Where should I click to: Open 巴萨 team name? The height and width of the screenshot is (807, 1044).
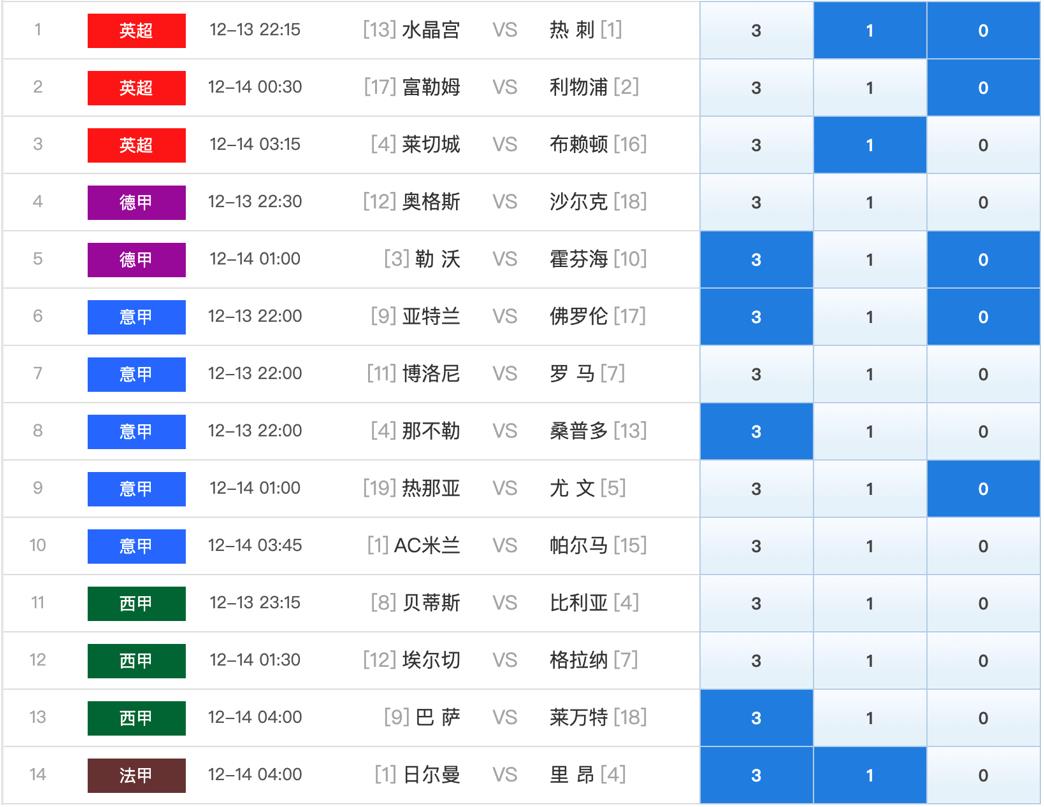point(437,717)
